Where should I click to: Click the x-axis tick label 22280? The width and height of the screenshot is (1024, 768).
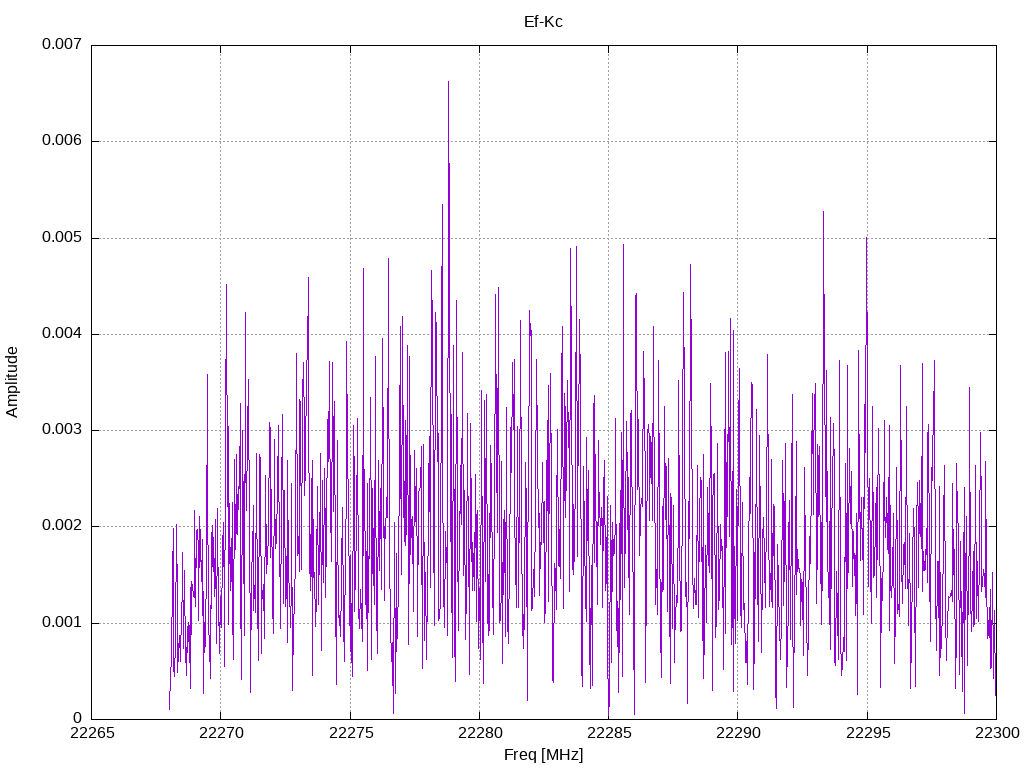480,733
